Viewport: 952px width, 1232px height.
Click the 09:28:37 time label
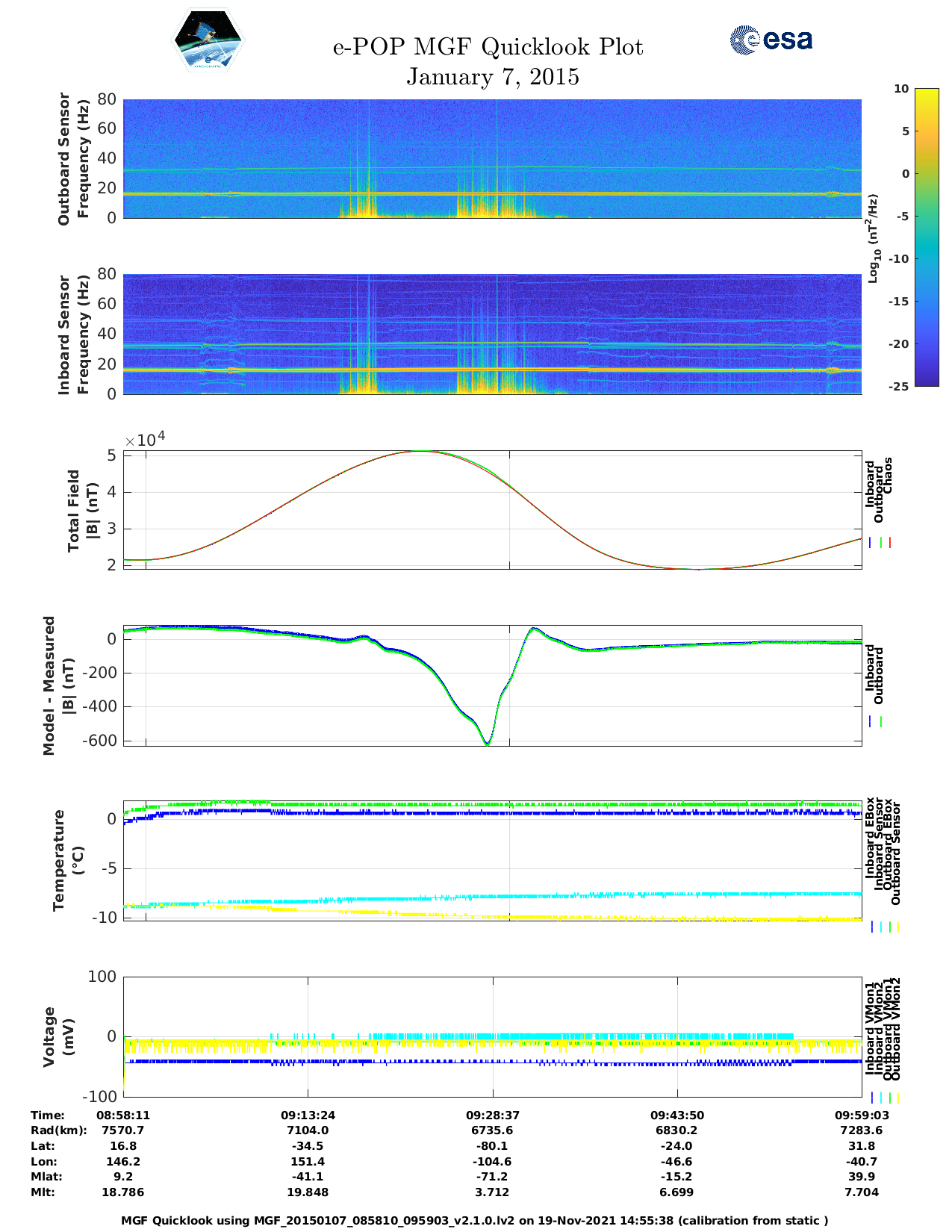tap(493, 1115)
